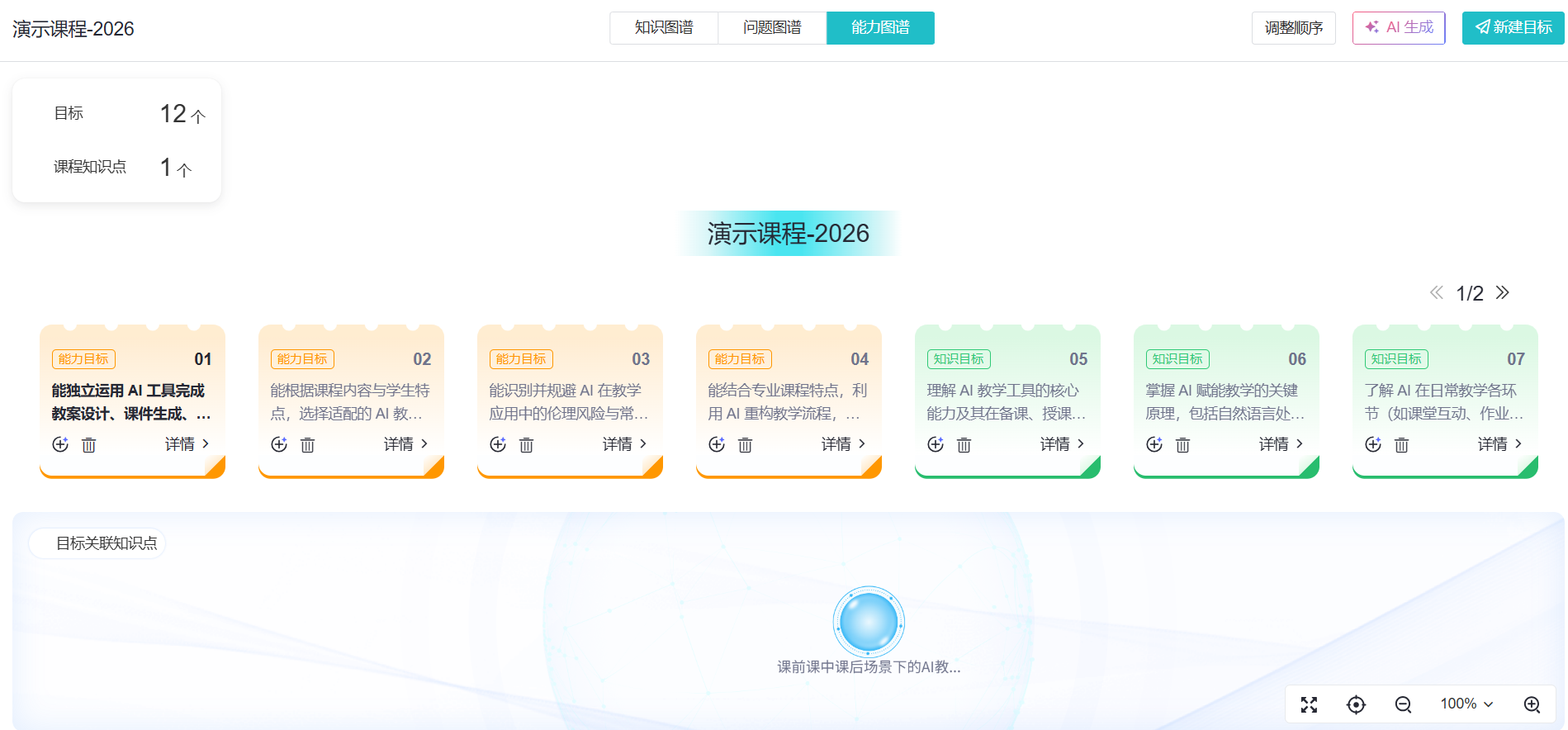Screen dimensions: 1568x730
Task: Click trash icon on card 07
Action: [1401, 445]
